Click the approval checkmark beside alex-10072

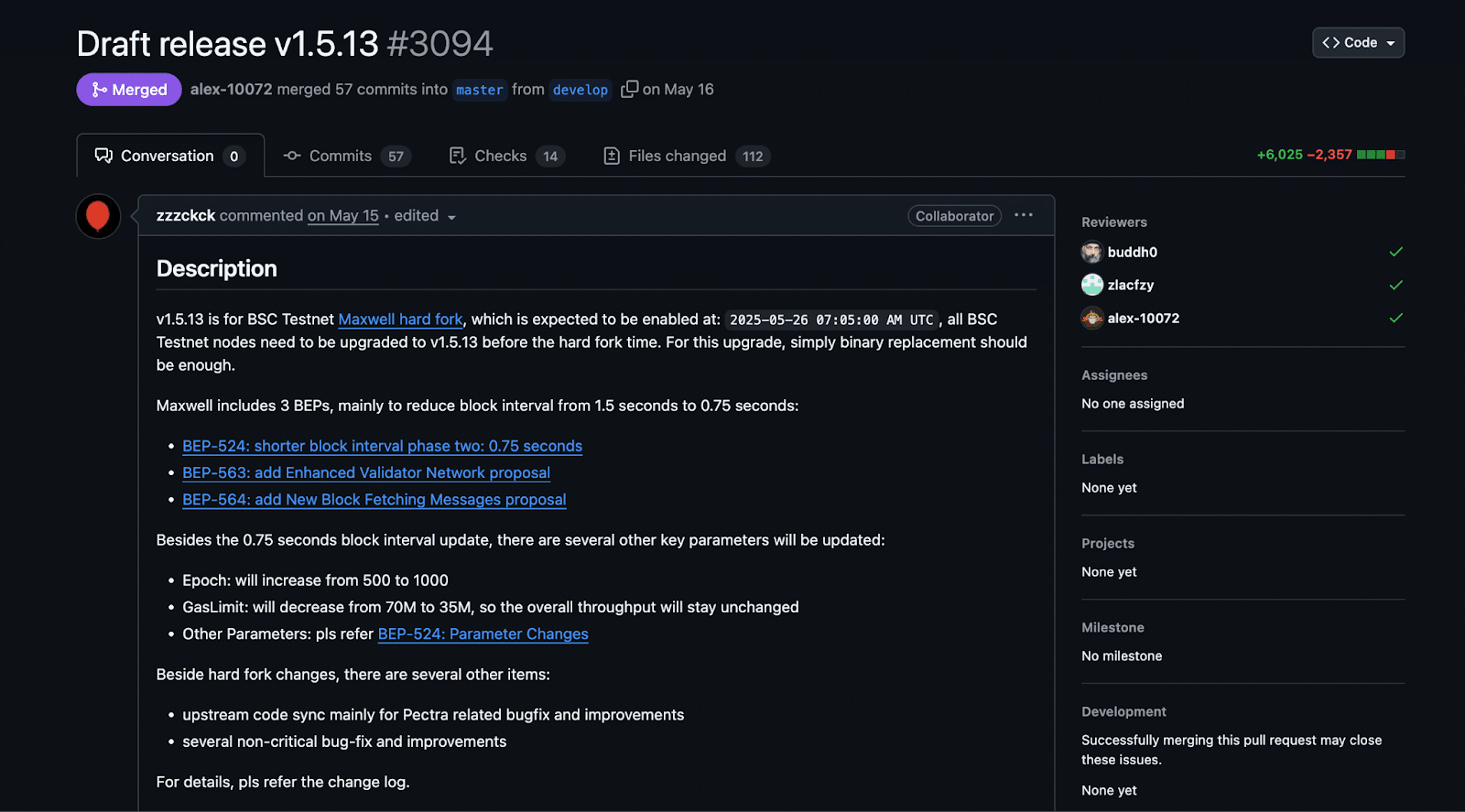1395,319
